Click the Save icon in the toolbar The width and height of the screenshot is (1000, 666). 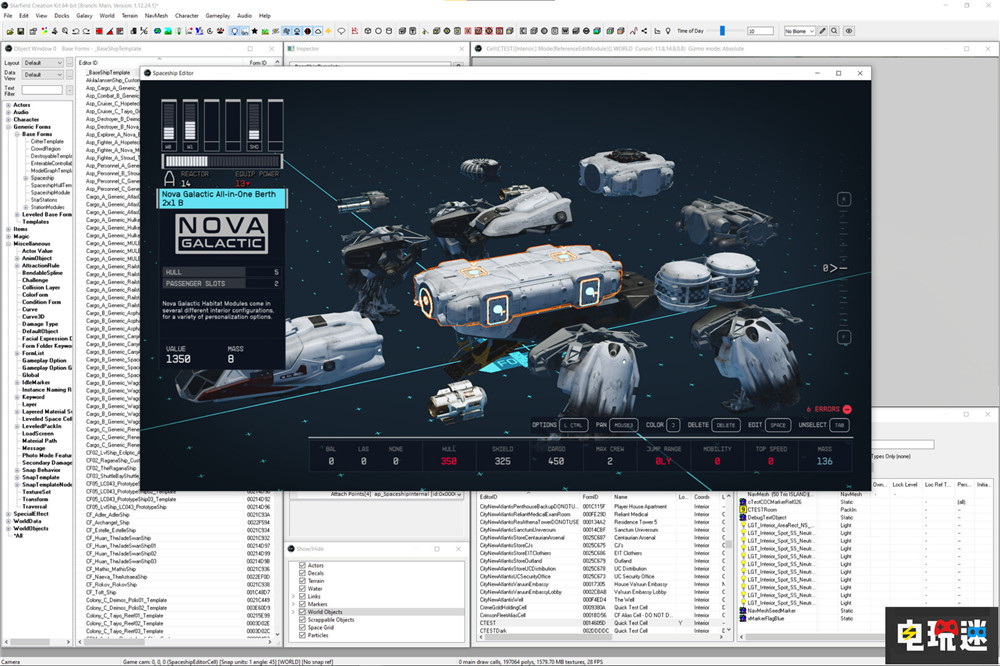[x=20, y=31]
